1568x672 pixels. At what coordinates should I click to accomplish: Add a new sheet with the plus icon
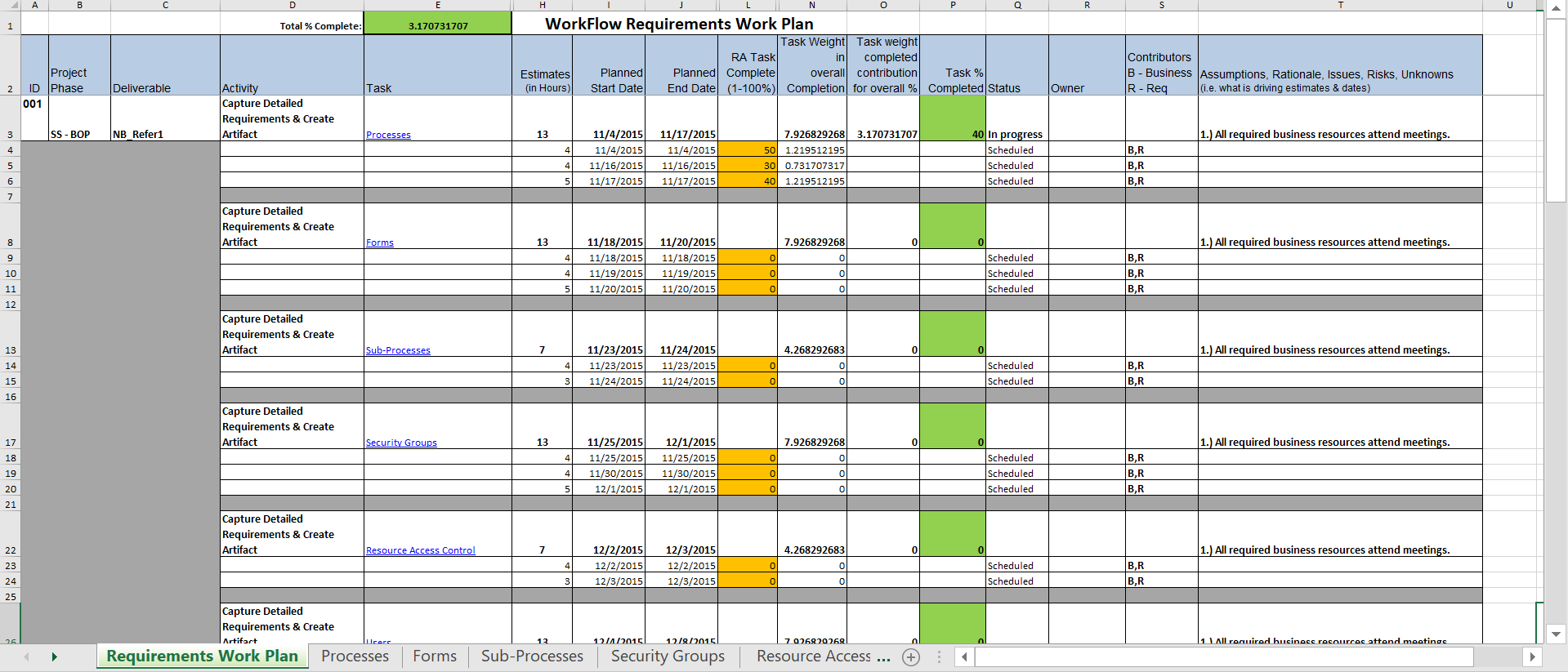[x=910, y=657]
